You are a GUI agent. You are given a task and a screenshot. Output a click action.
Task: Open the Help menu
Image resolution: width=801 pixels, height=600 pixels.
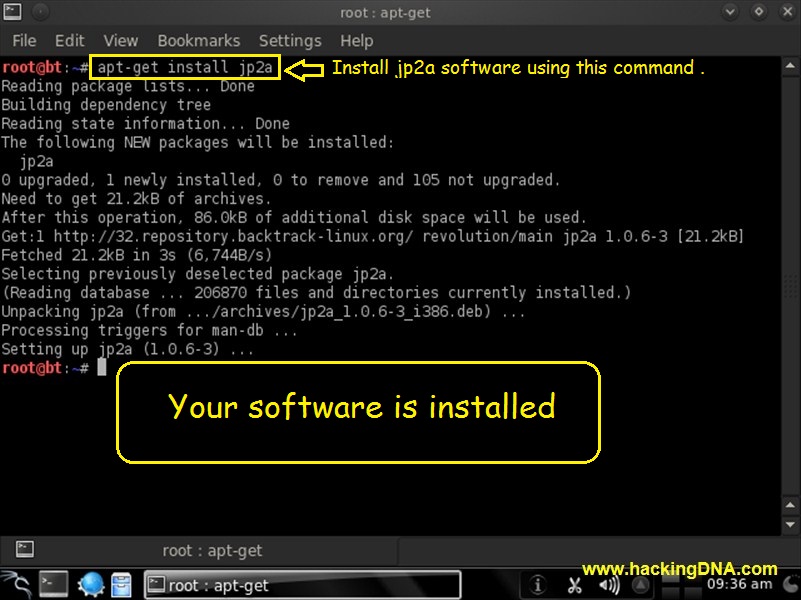point(356,40)
